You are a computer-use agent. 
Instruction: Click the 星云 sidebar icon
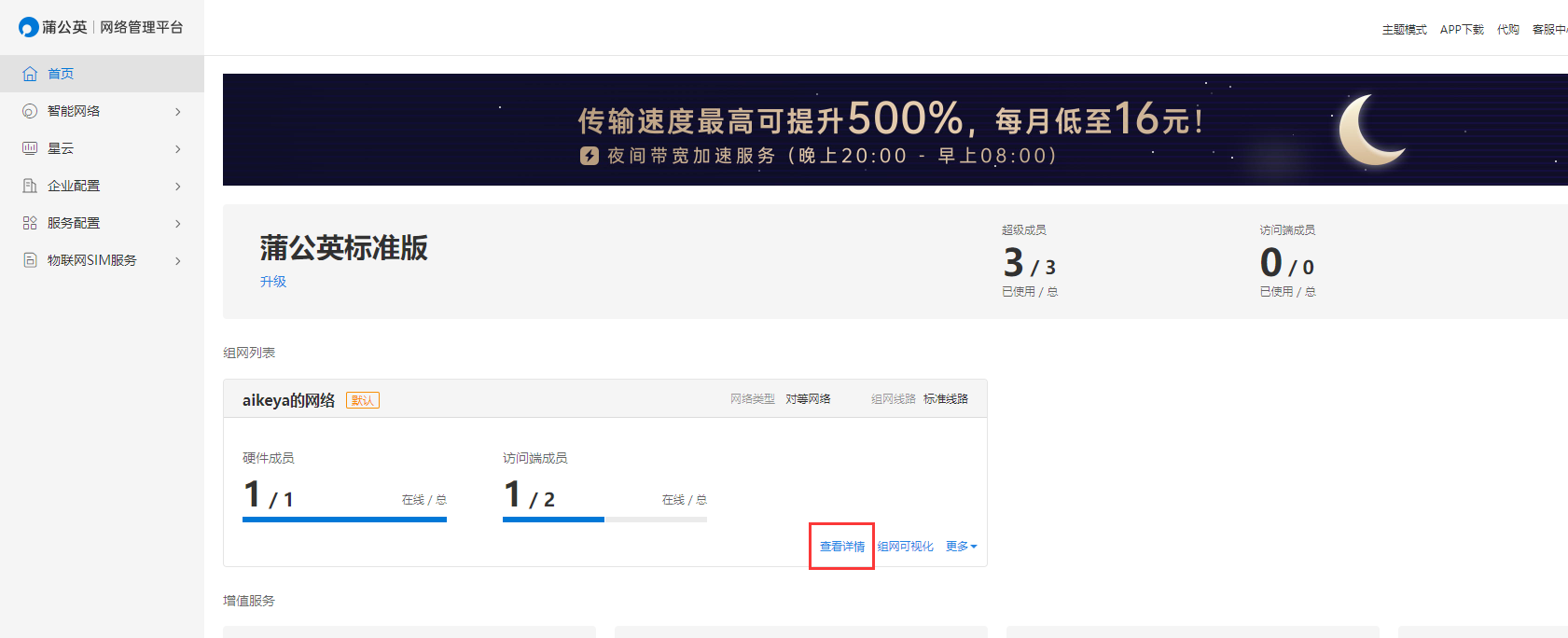(30, 148)
